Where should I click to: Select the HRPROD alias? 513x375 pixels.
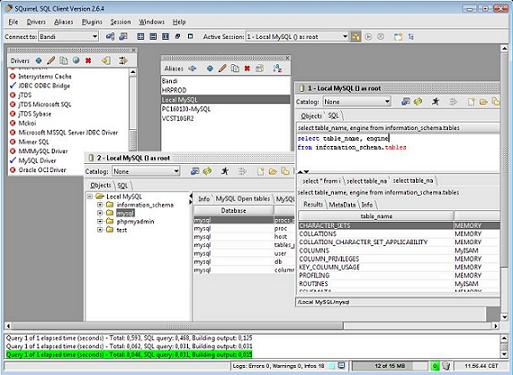coord(226,90)
